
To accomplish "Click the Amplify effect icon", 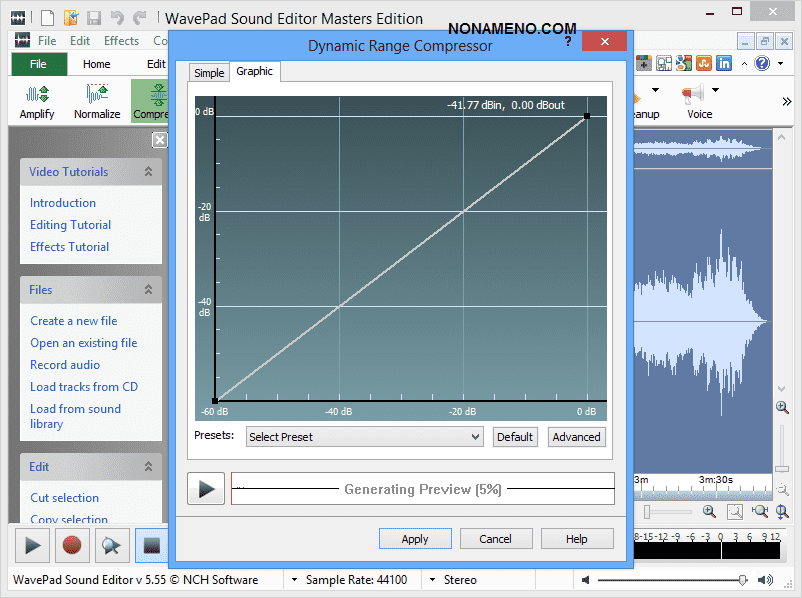I will tap(37, 100).
